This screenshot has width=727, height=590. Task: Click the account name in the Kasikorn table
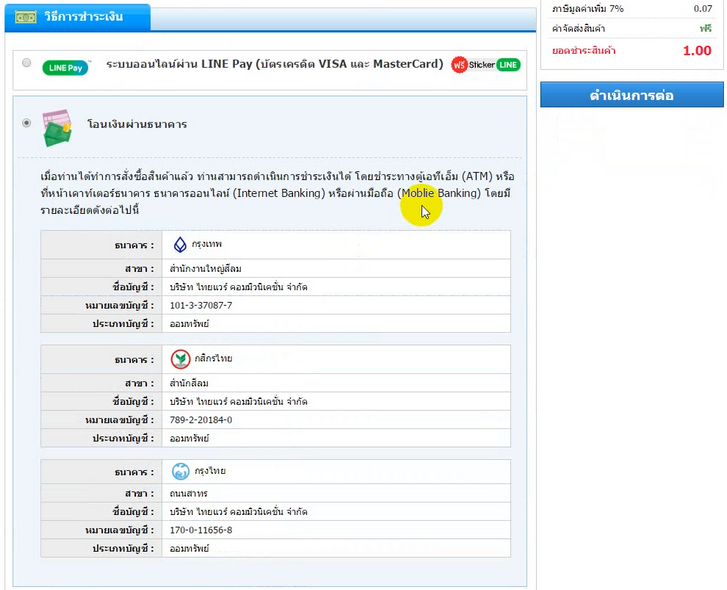coord(238,401)
